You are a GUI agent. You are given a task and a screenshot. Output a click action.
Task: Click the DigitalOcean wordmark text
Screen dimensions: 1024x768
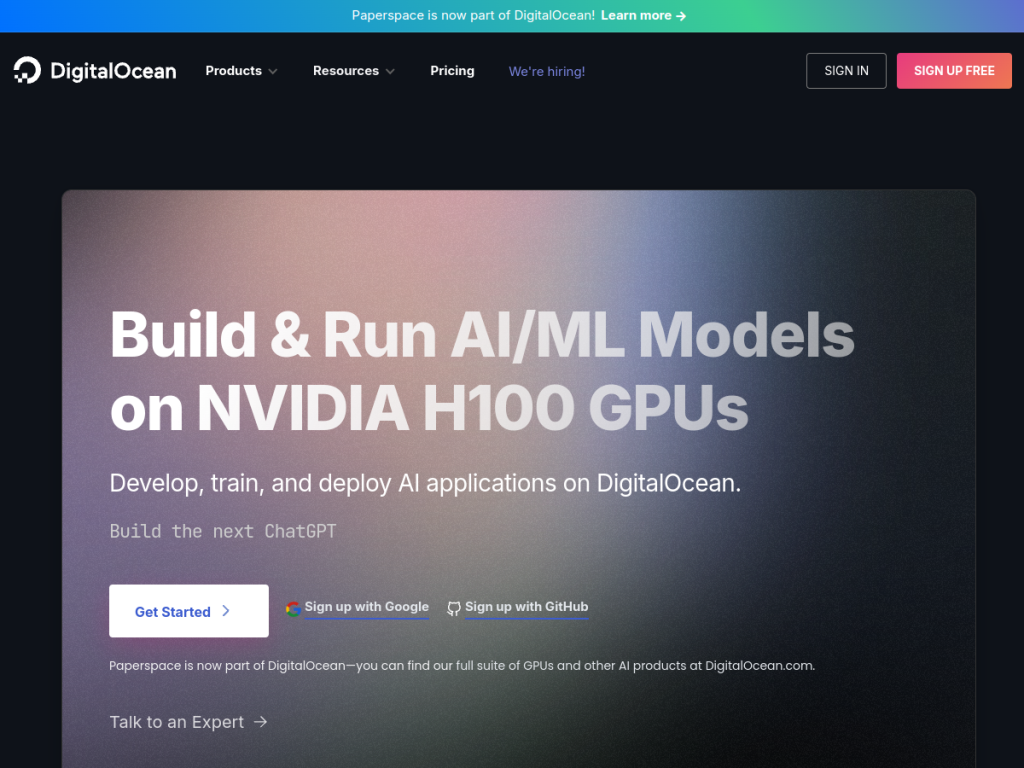(113, 71)
